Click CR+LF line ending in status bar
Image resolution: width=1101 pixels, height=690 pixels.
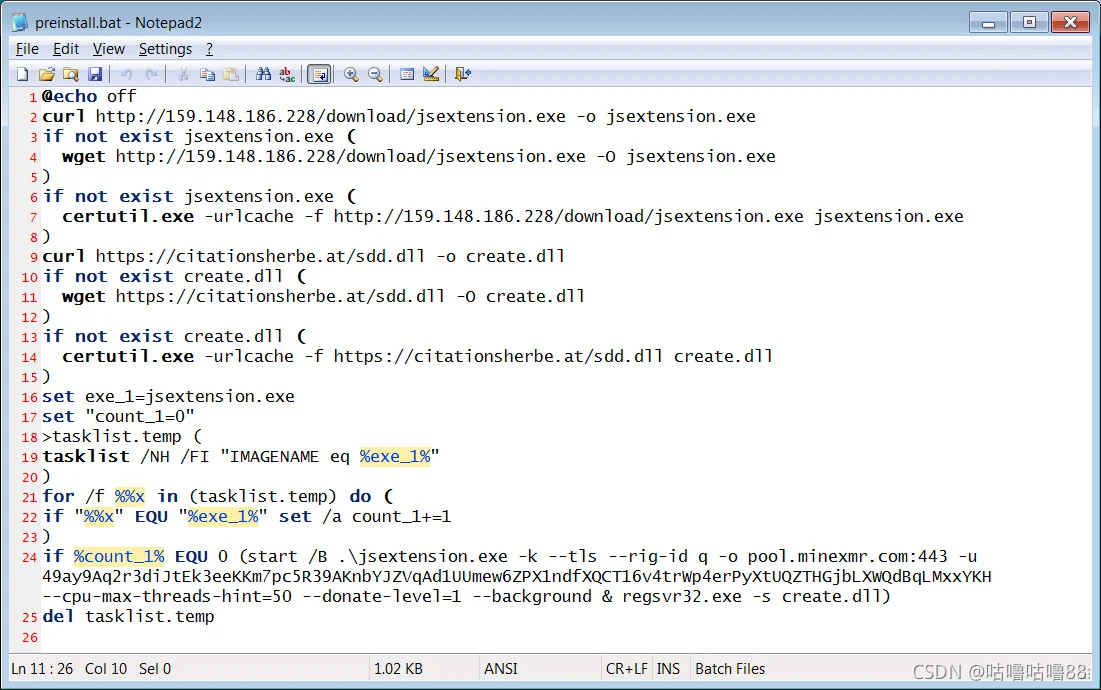[626, 669]
